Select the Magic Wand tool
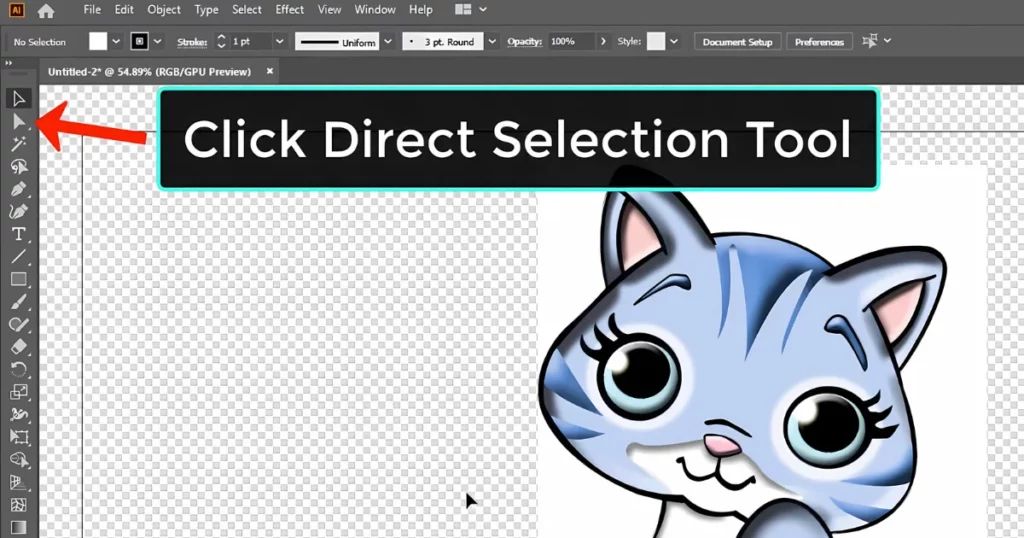Screen dimensions: 1024x538 click(x=18, y=144)
